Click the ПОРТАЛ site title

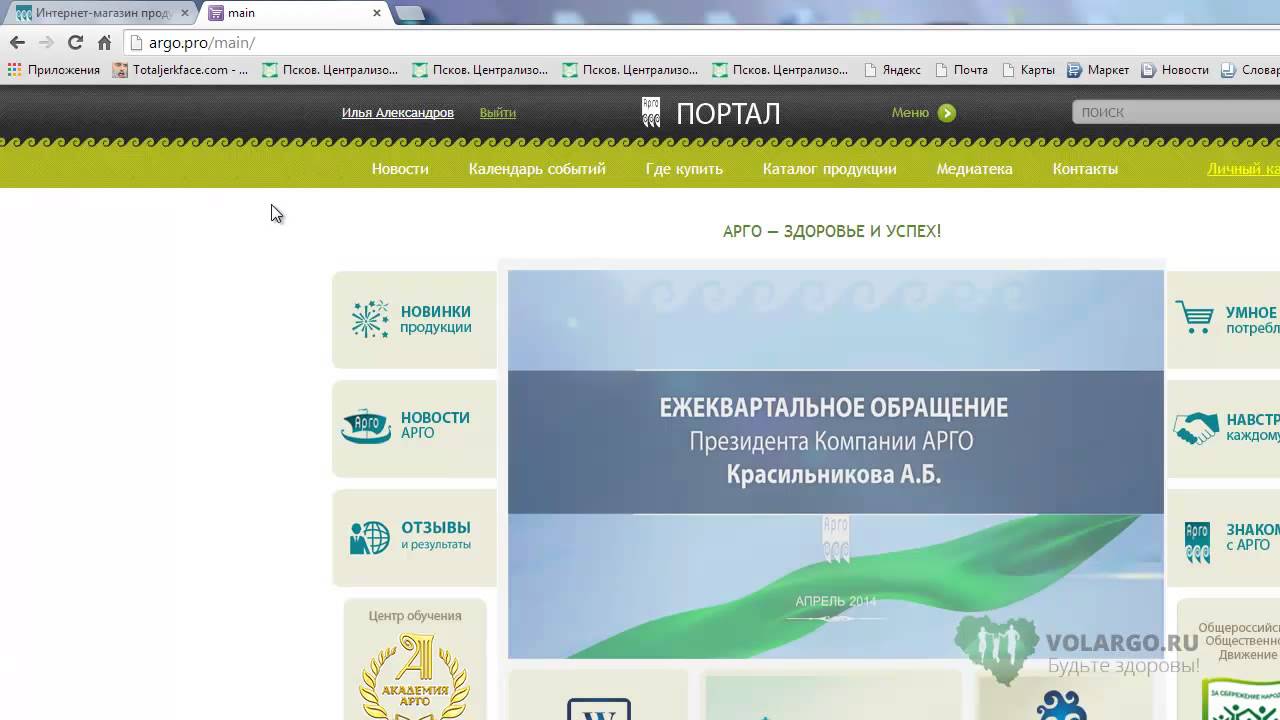728,113
